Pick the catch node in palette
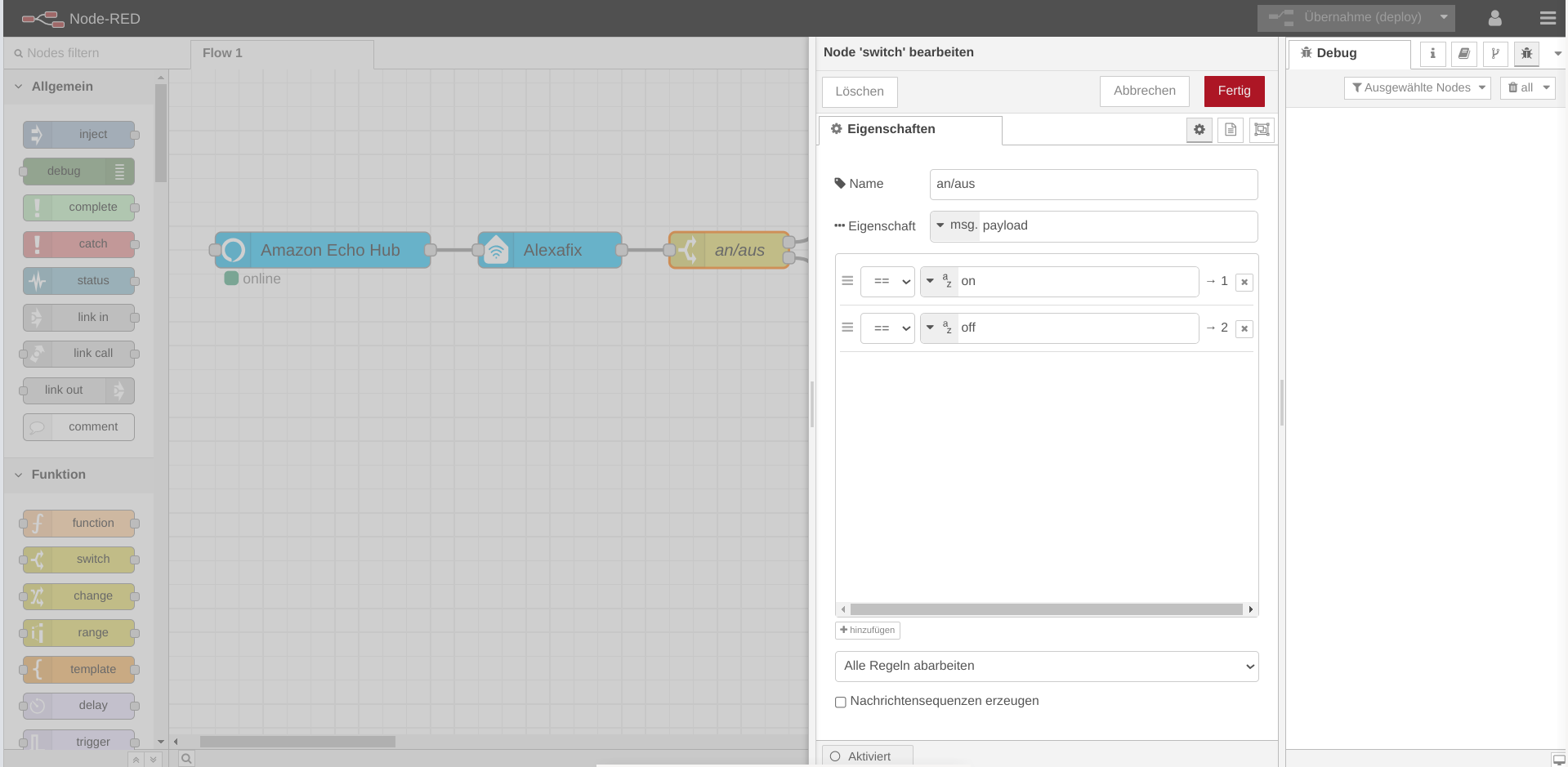The image size is (1568, 767). tap(78, 244)
